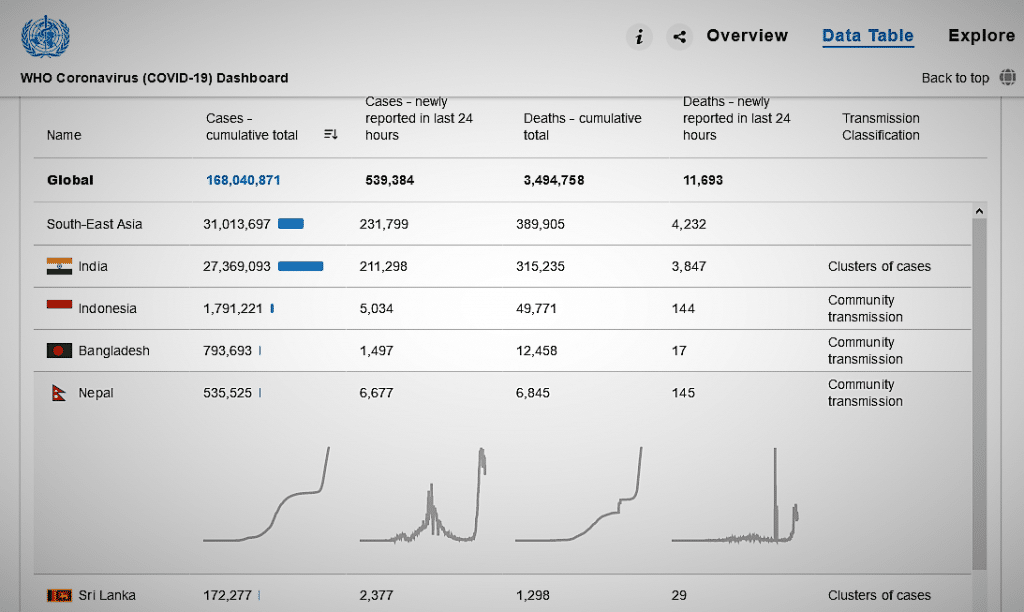Switch to the Overview tab

pos(747,36)
